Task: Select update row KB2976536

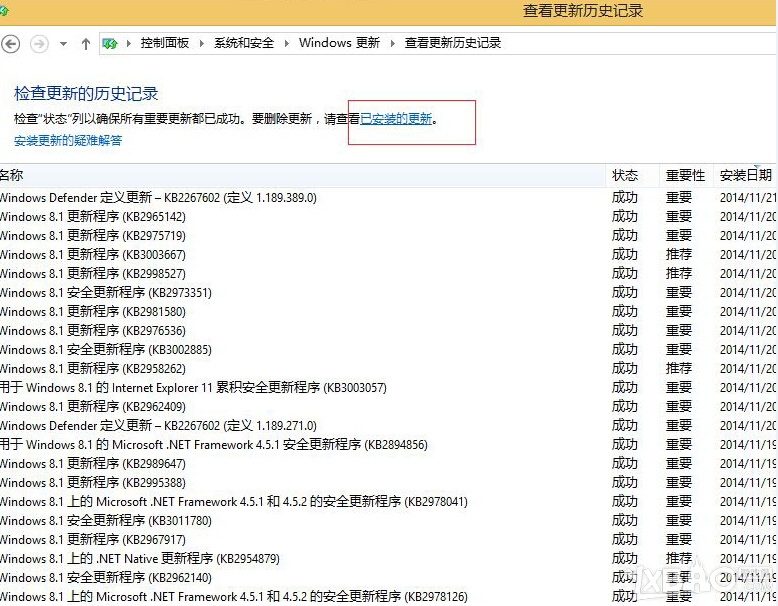Action: [x=389, y=331]
